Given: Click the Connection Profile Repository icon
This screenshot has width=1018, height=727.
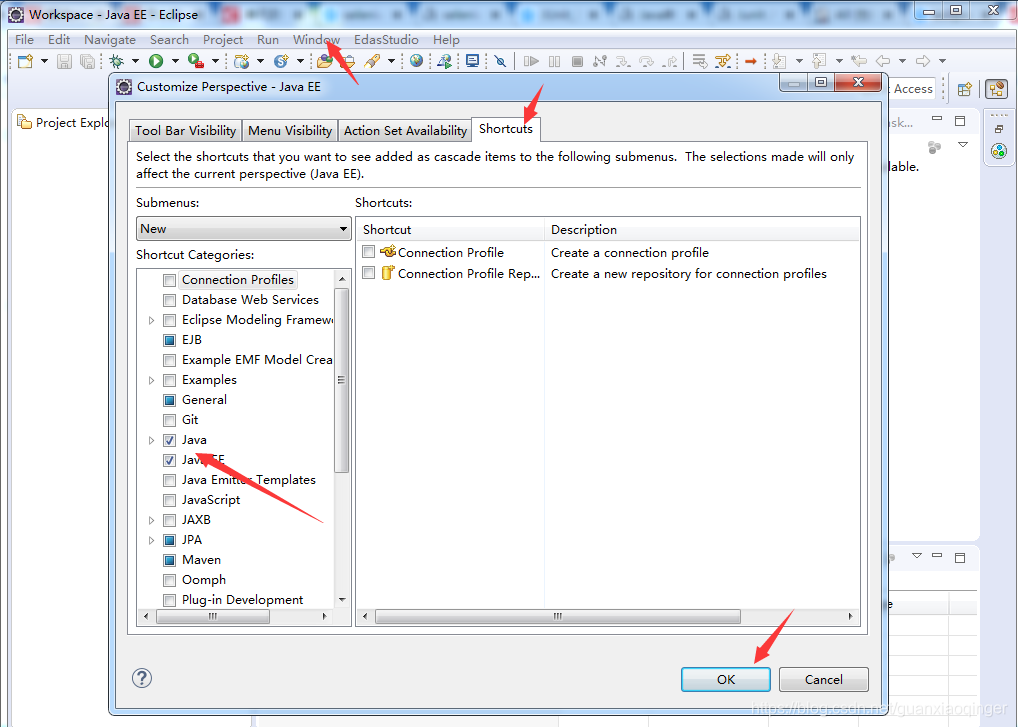Looking at the screenshot, I should (388, 273).
